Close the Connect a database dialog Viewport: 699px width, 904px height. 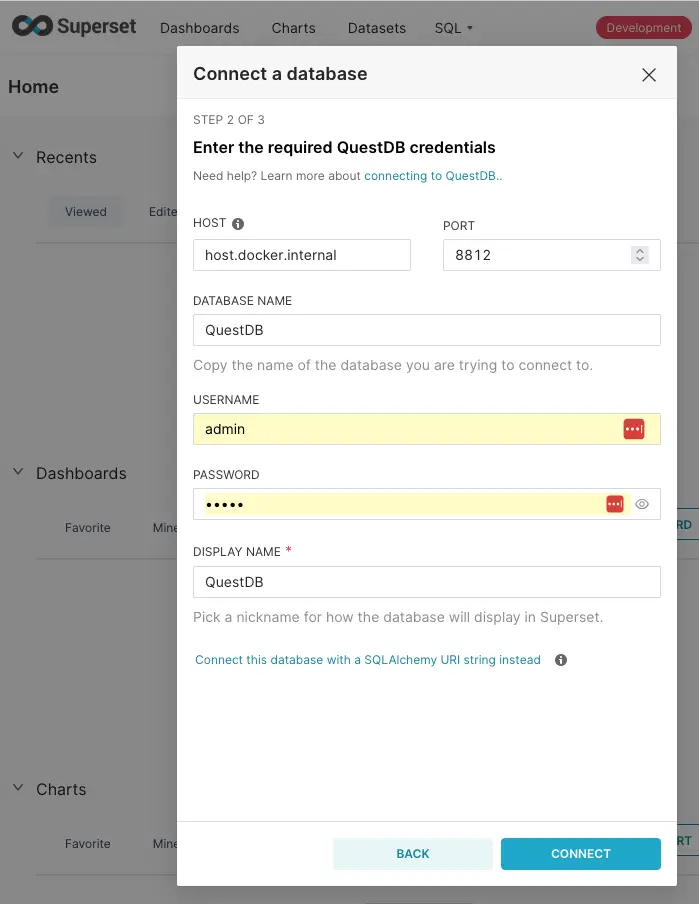(649, 74)
